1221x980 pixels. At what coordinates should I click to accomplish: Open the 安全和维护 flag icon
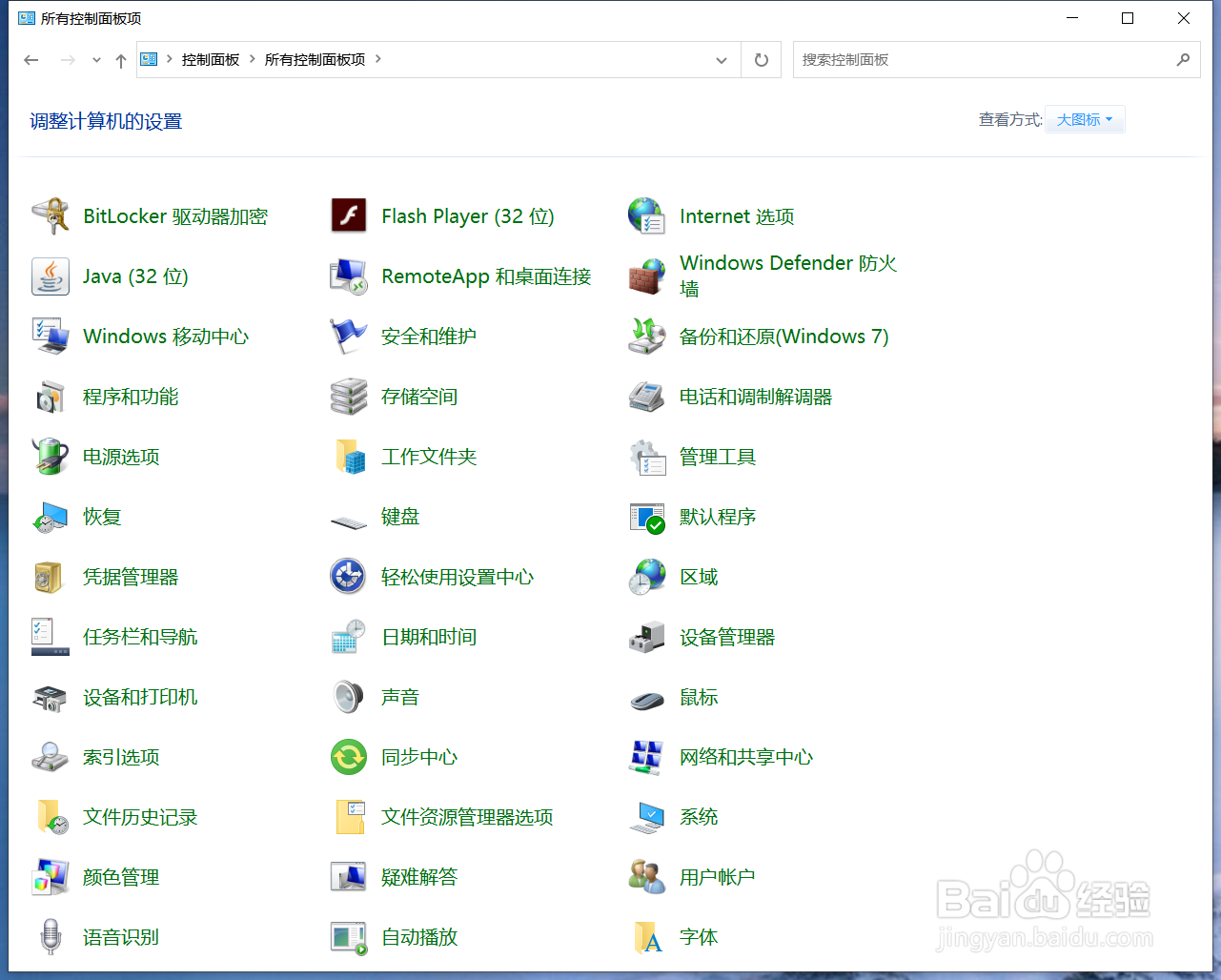[349, 337]
